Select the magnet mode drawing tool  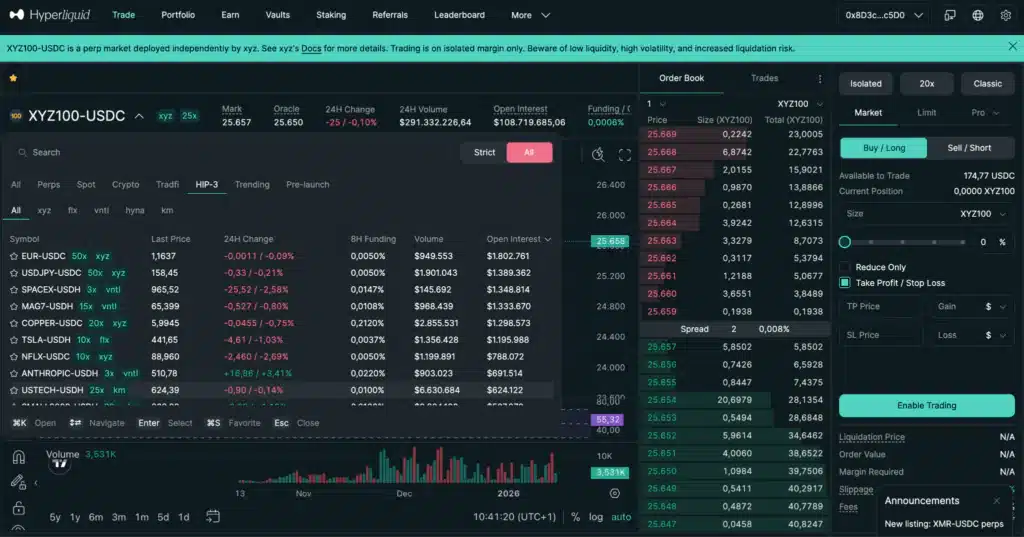pos(18,457)
